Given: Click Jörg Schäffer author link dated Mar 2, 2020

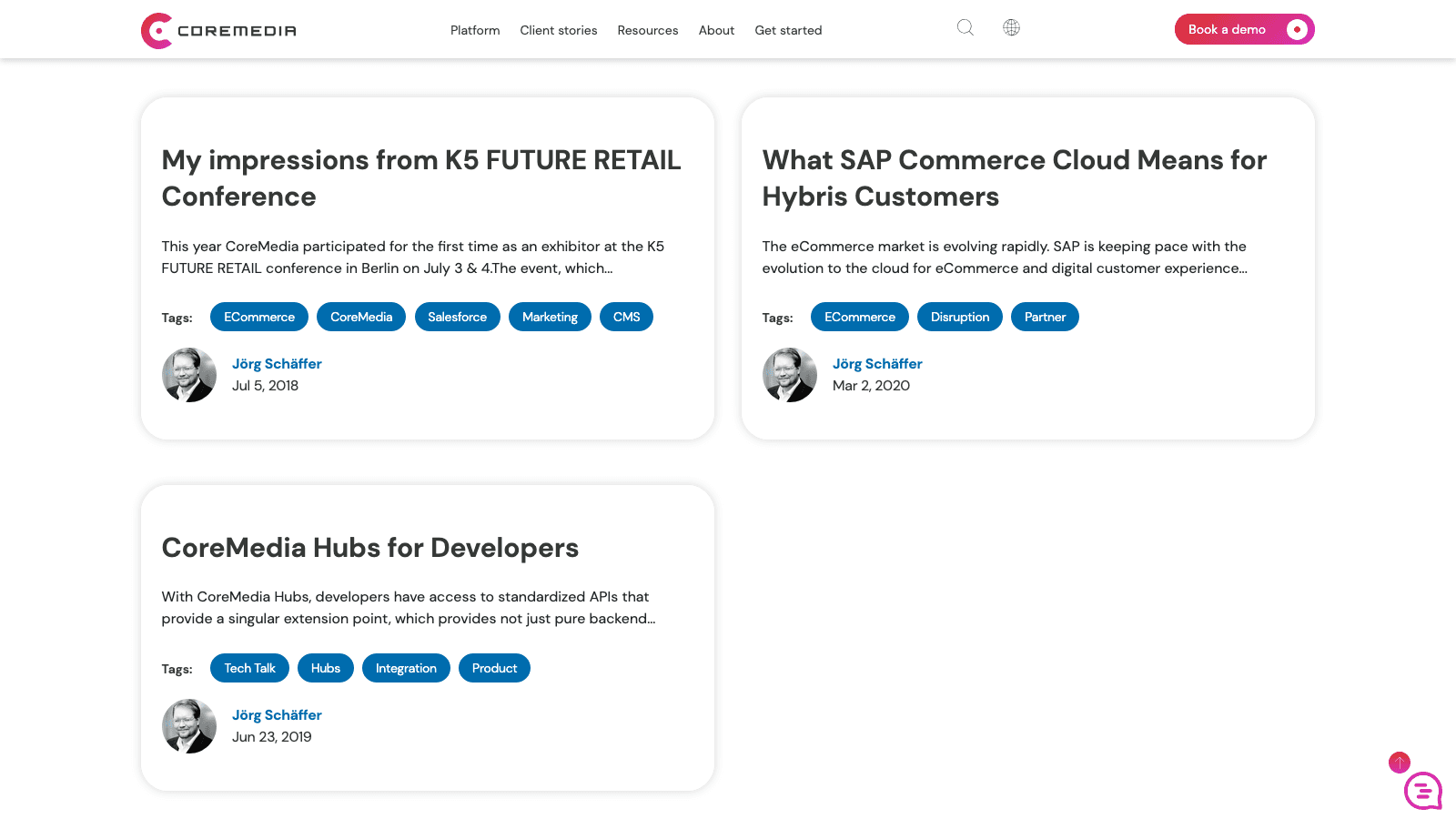Looking at the screenshot, I should pyautogui.click(x=877, y=364).
